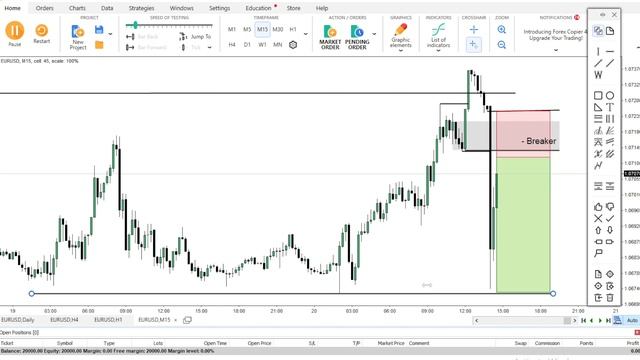This screenshot has height=360, width=640.
Task: Open the Store ribbon tab
Action: [293, 8]
